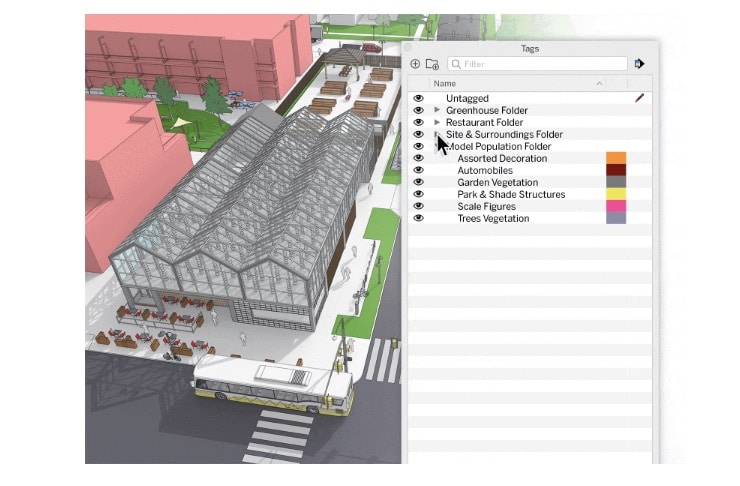Open pink swatch for Scale Figures
Viewport: 740px width, 486px height.
click(616, 206)
